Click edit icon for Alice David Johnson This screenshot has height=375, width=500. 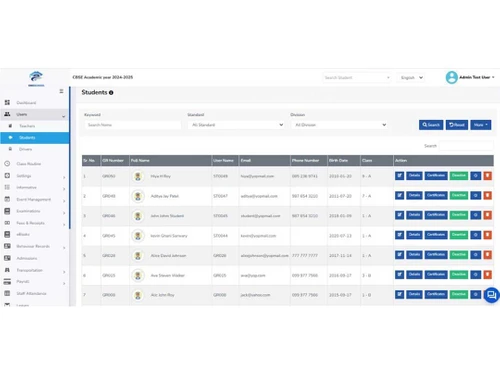coord(399,255)
